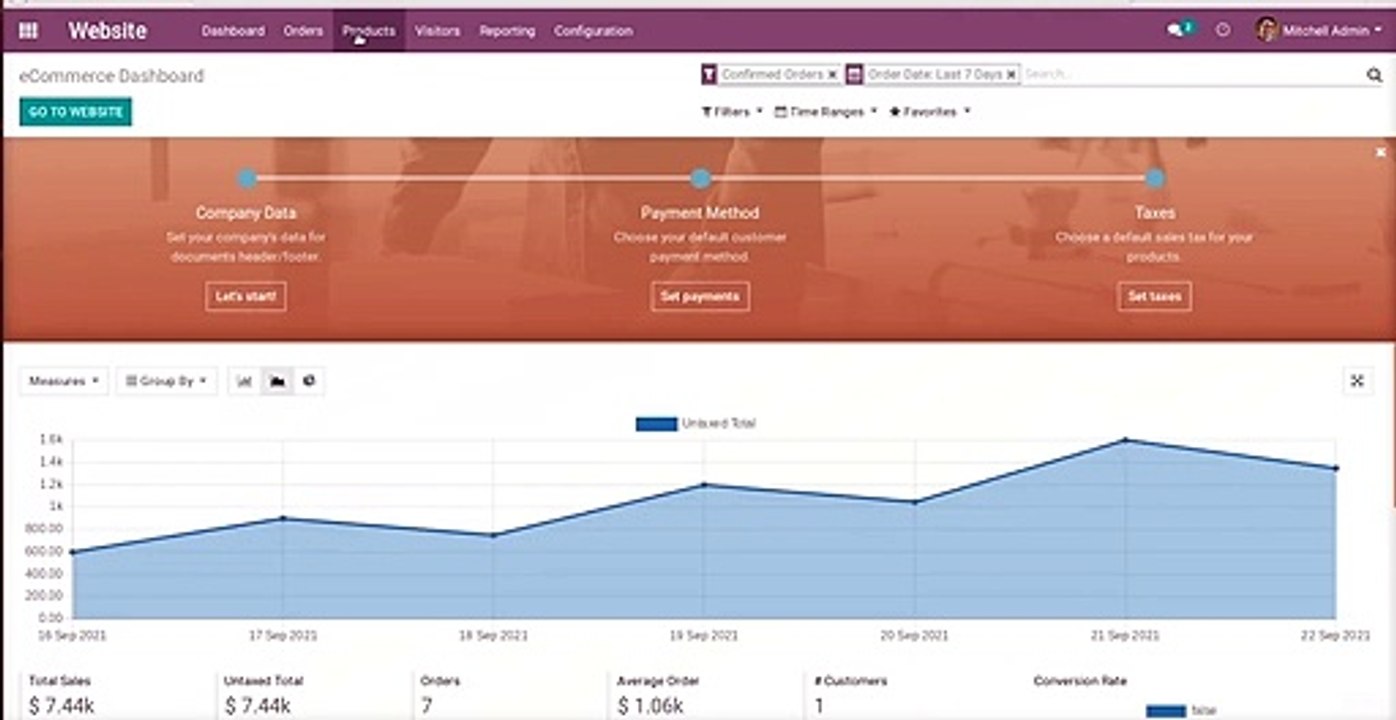Screen dimensions: 1396x720
Task: Click the Payment Method step title
Action: pos(700,213)
